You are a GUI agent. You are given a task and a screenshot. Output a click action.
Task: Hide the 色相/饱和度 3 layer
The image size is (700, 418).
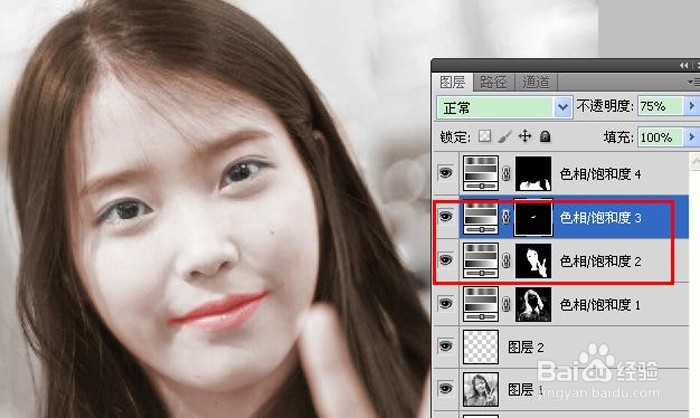446,217
